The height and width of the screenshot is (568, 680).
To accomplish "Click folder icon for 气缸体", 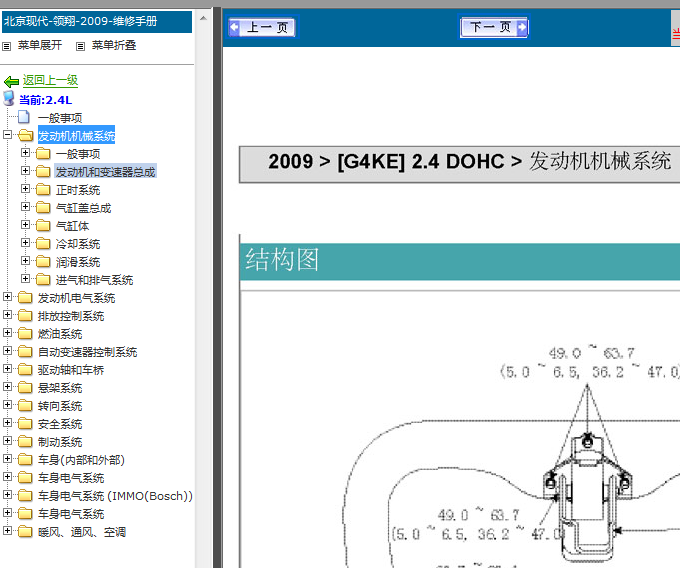I will click(43, 225).
